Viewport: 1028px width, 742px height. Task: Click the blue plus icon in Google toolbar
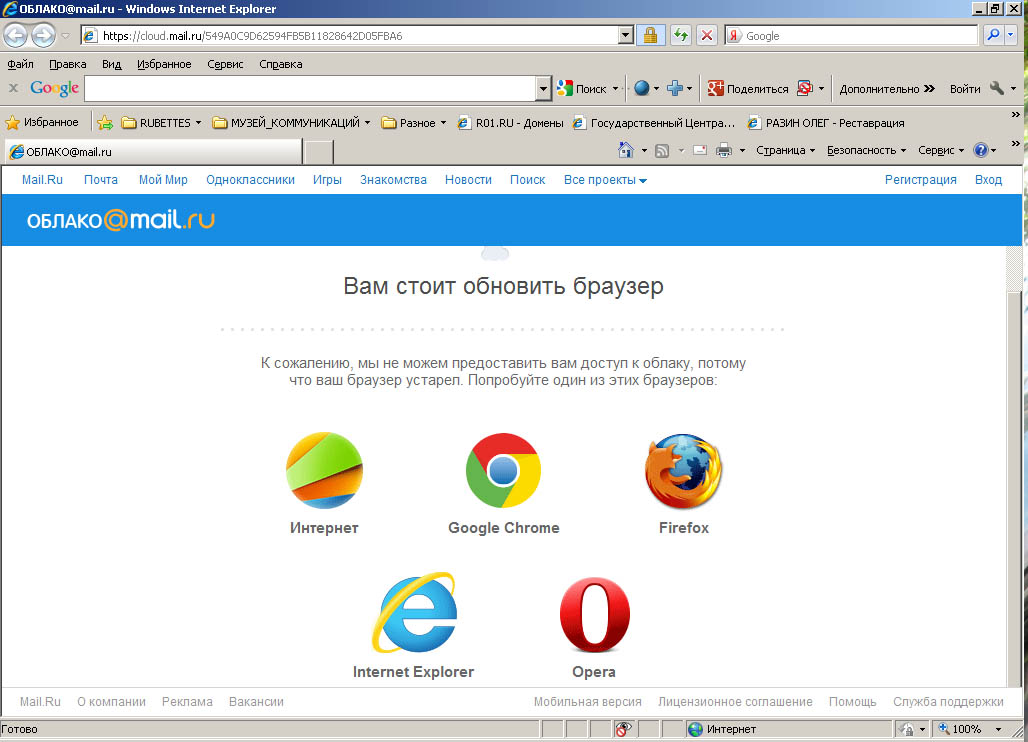[x=675, y=88]
